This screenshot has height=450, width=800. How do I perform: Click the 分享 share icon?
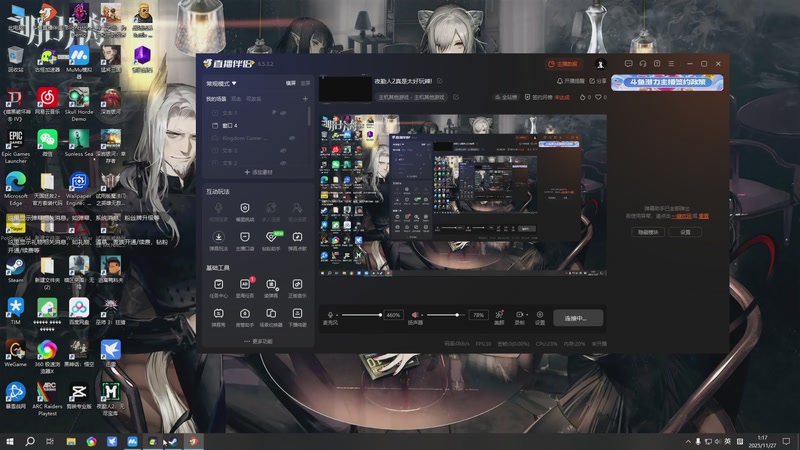pyautogui.click(x=597, y=81)
